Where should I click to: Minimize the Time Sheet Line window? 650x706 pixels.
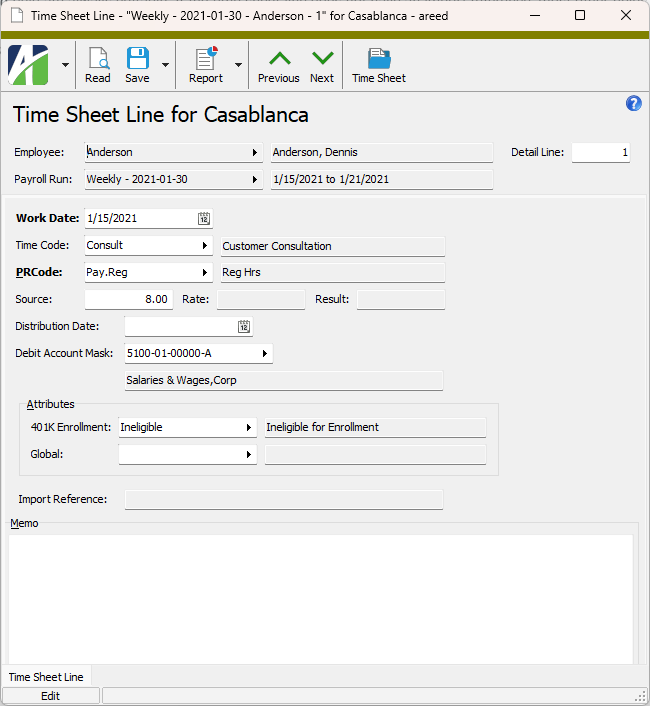535,15
